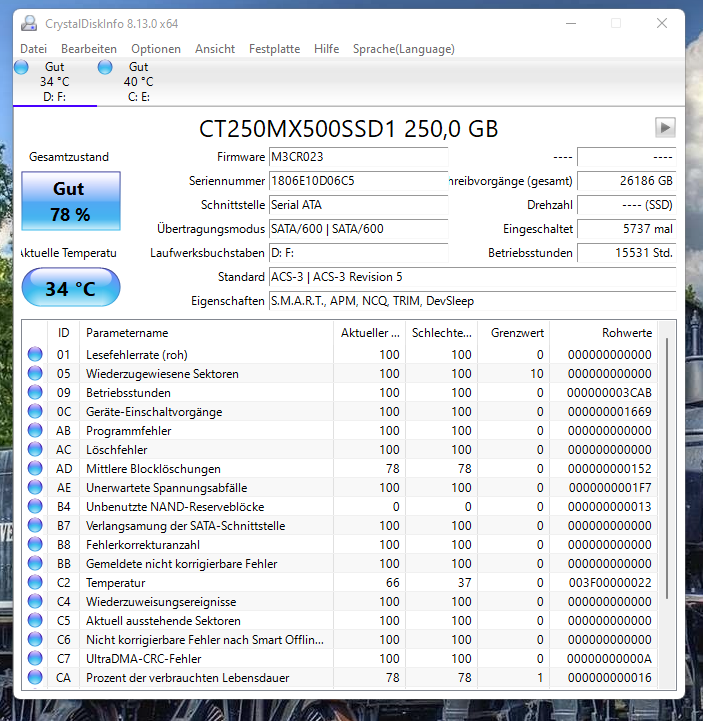703x721 pixels.
Task: Click status orb for Unerwartete Spannungsabfälle row
Action: pos(35,487)
